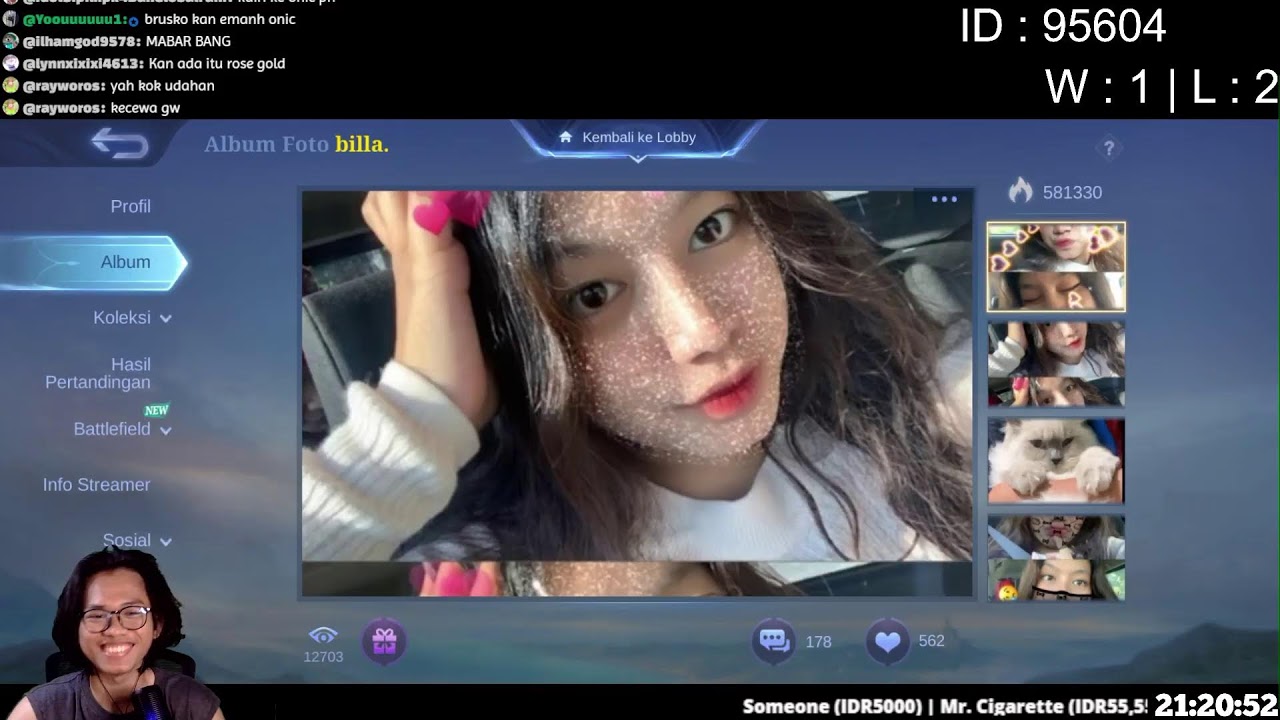
Task: Click Kembali ke Lobby button
Action: click(638, 138)
